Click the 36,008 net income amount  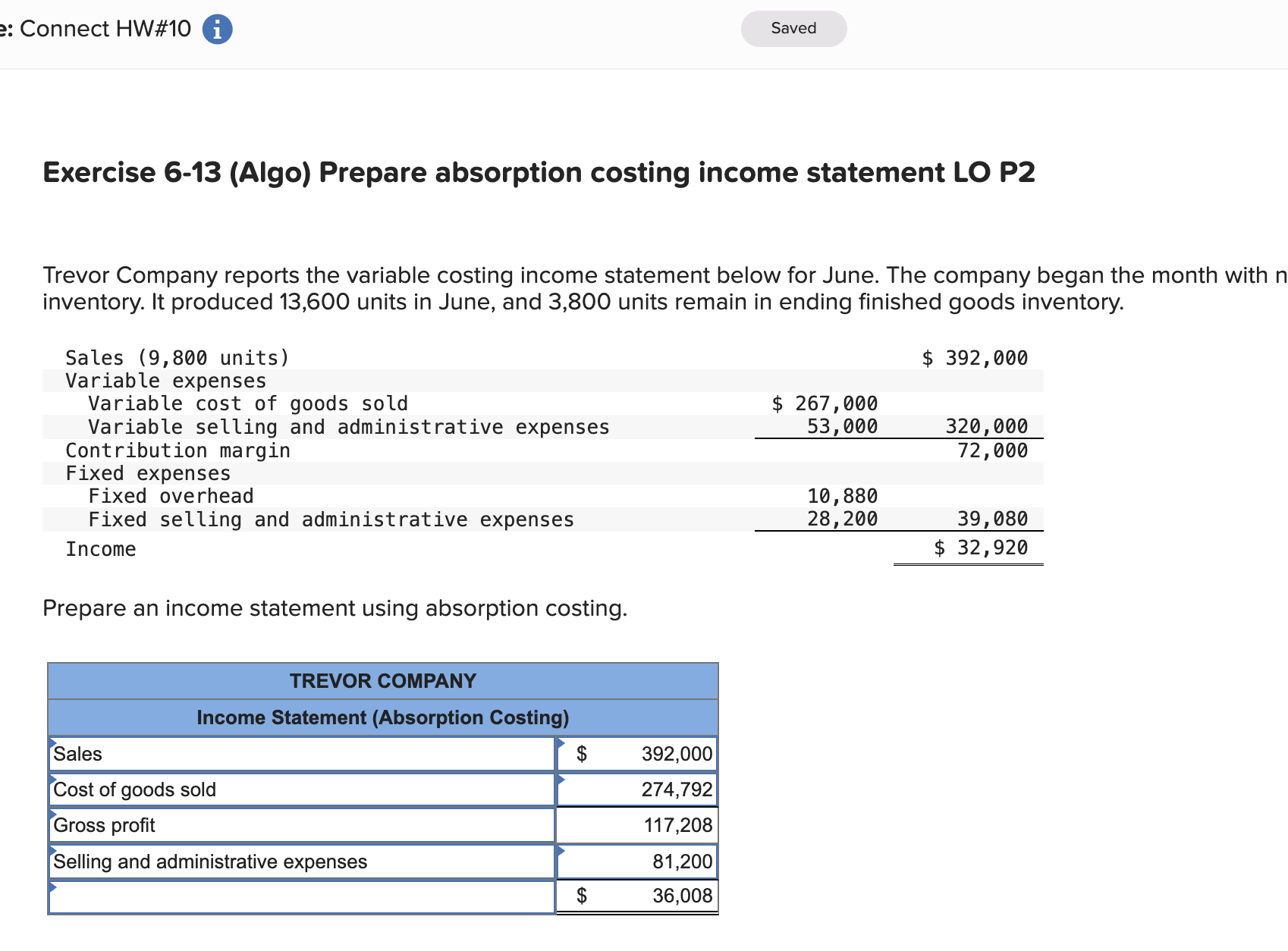pos(668,896)
